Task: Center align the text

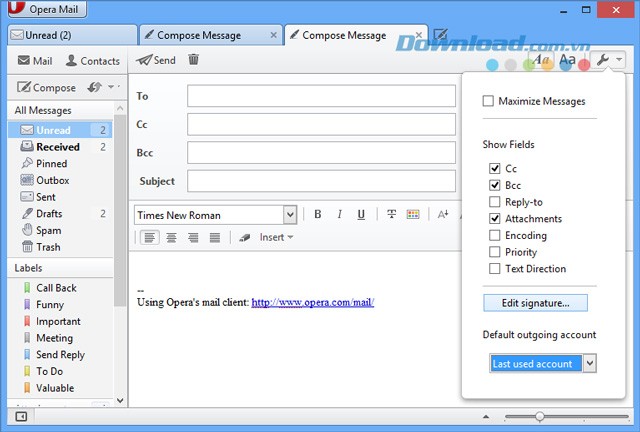Action: 171,237
